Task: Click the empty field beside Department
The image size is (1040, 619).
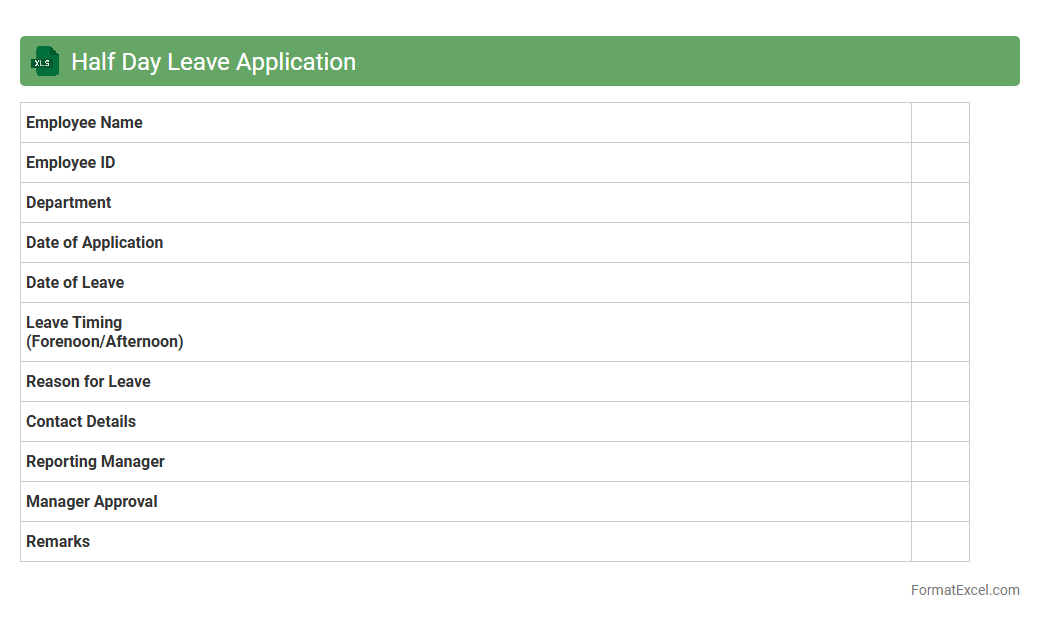Action: click(940, 203)
